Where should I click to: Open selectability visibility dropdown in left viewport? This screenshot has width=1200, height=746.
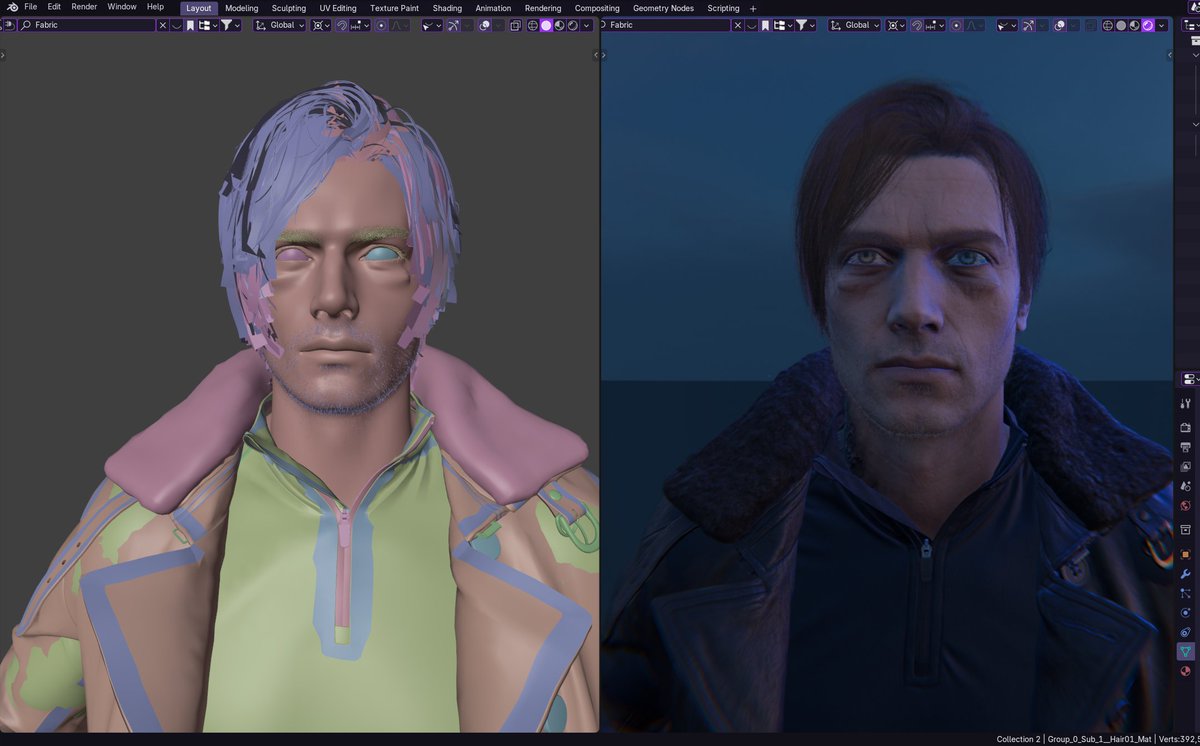tap(431, 25)
